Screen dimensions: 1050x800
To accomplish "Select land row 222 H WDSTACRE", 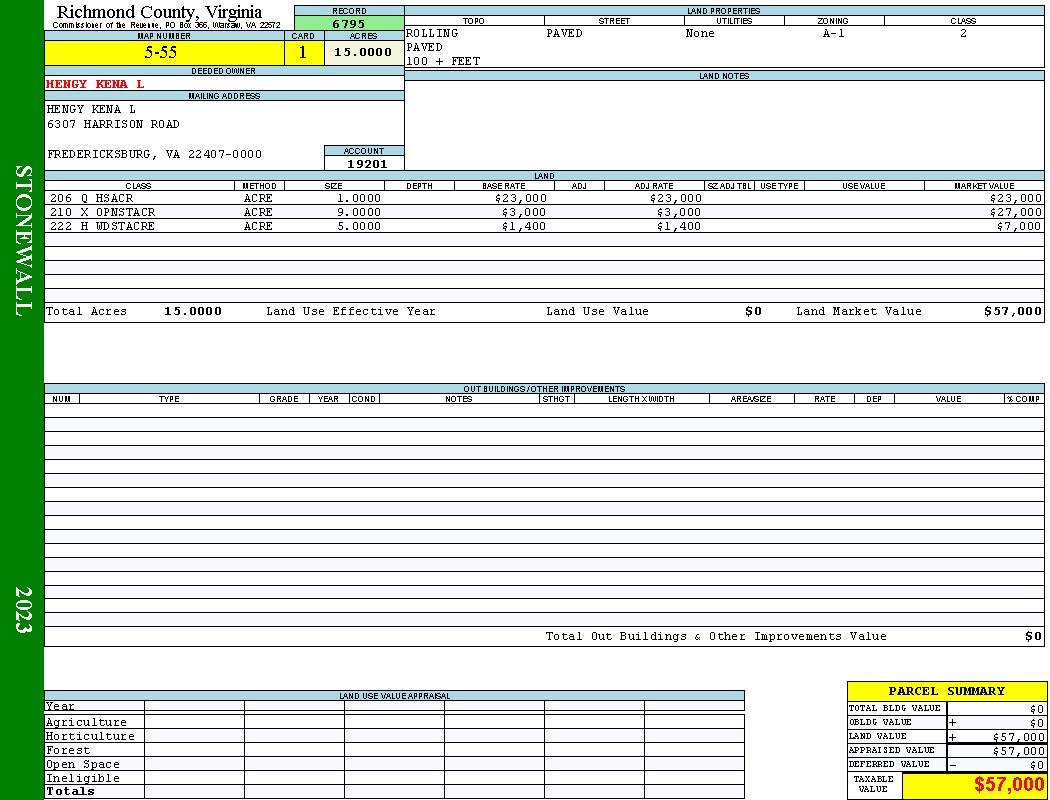I will click(x=544, y=226).
